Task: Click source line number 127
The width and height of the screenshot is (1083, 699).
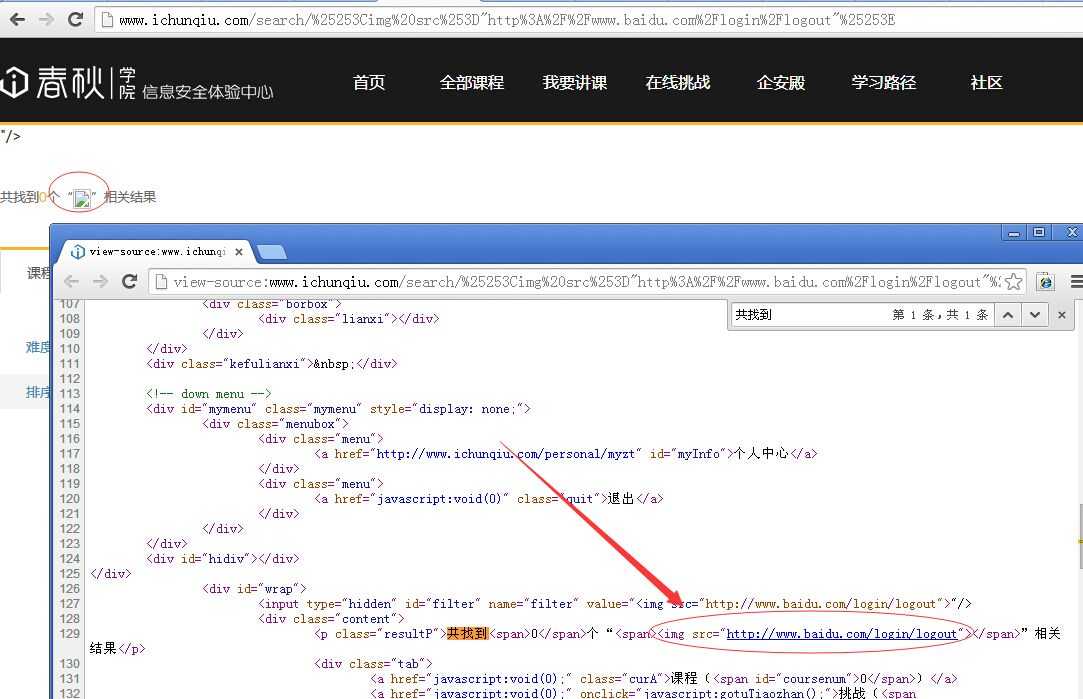Action: [70, 604]
